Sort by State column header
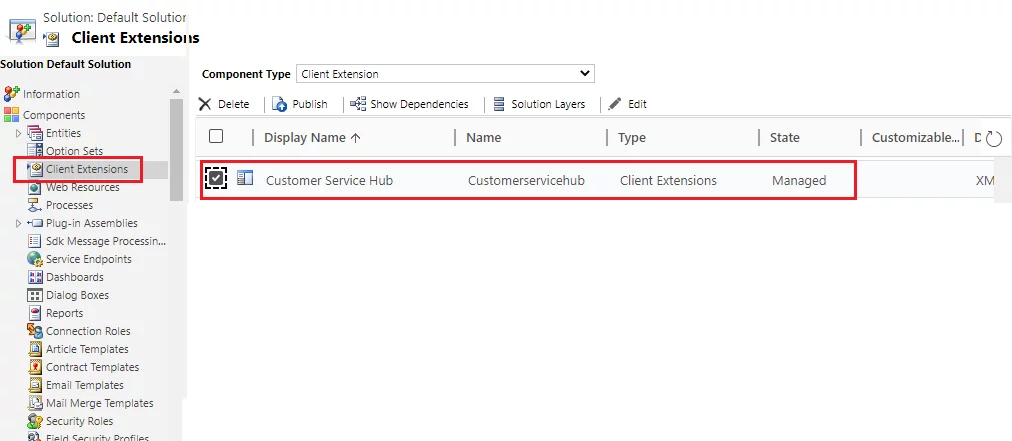Image resolution: width=1012 pixels, height=441 pixels. pos(785,138)
